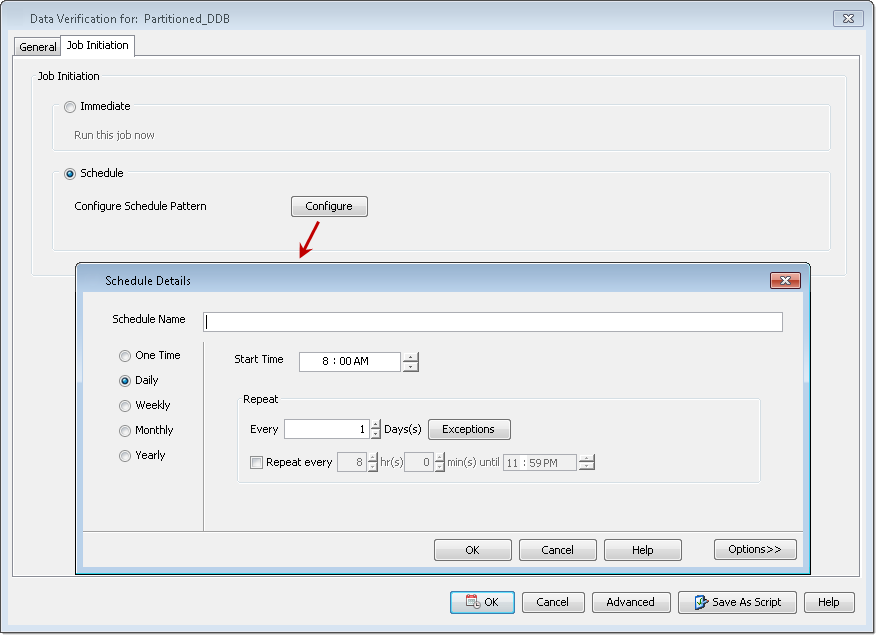Open the Exceptions dialog
The height and width of the screenshot is (637, 878).
click(469, 430)
